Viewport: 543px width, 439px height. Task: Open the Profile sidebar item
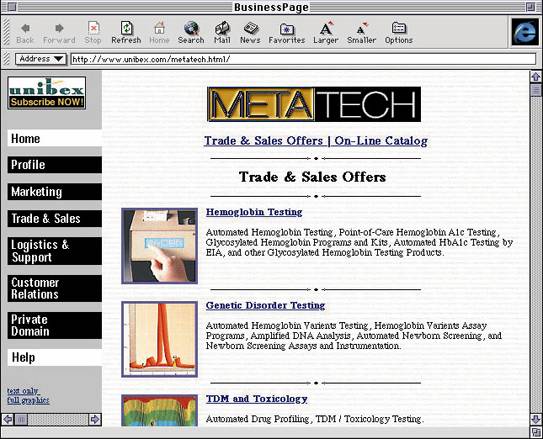click(54, 164)
